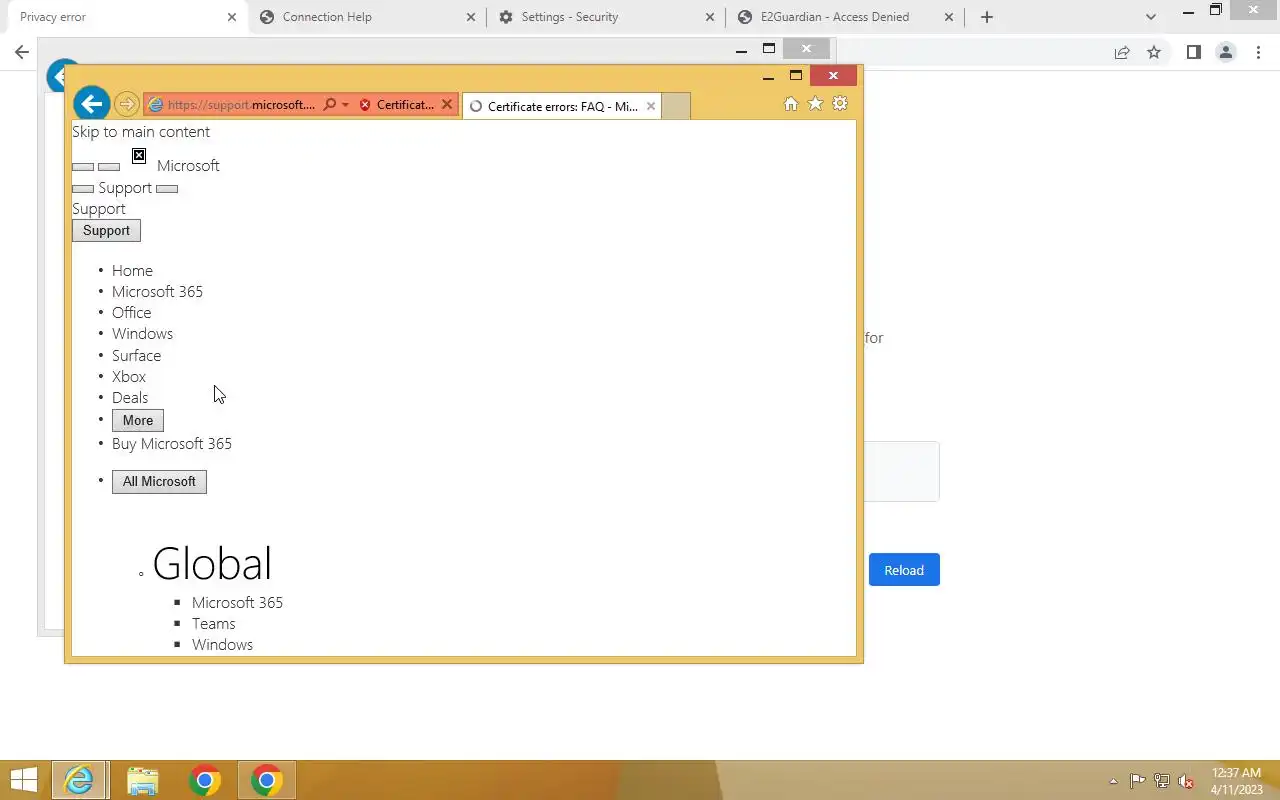Expand the All Microsoft button

(159, 482)
